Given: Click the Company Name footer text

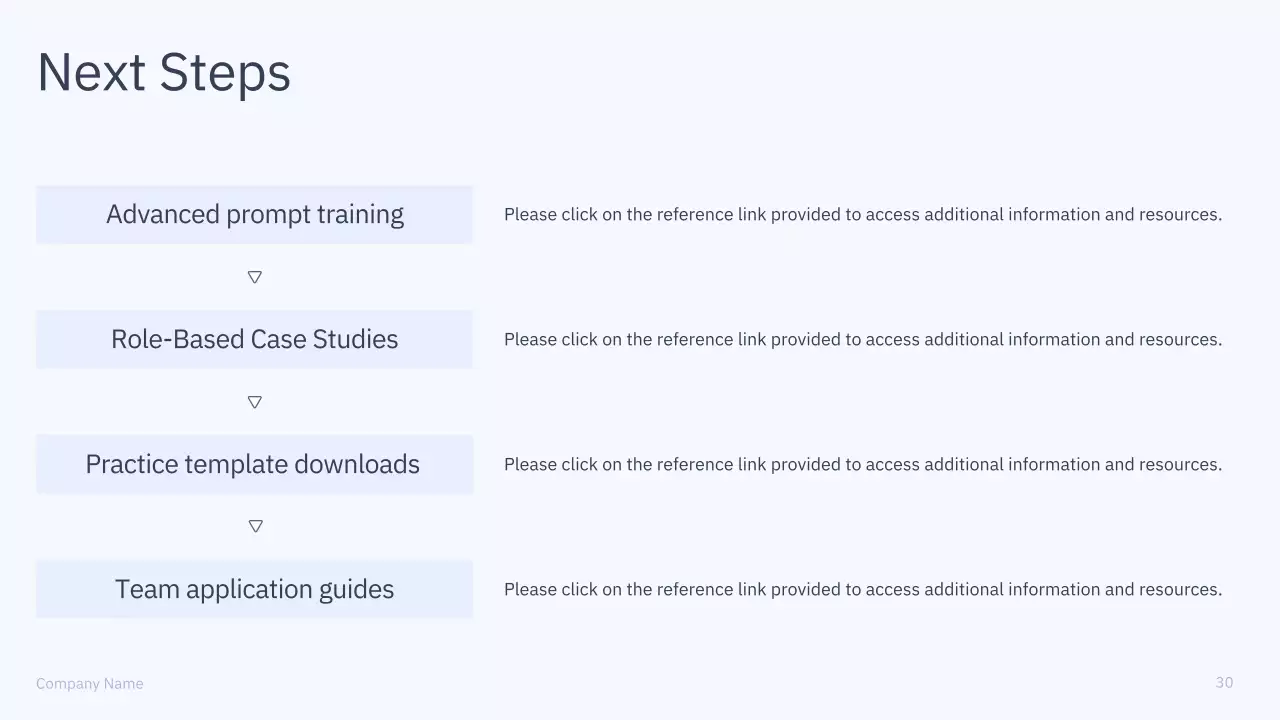Looking at the screenshot, I should point(90,684).
